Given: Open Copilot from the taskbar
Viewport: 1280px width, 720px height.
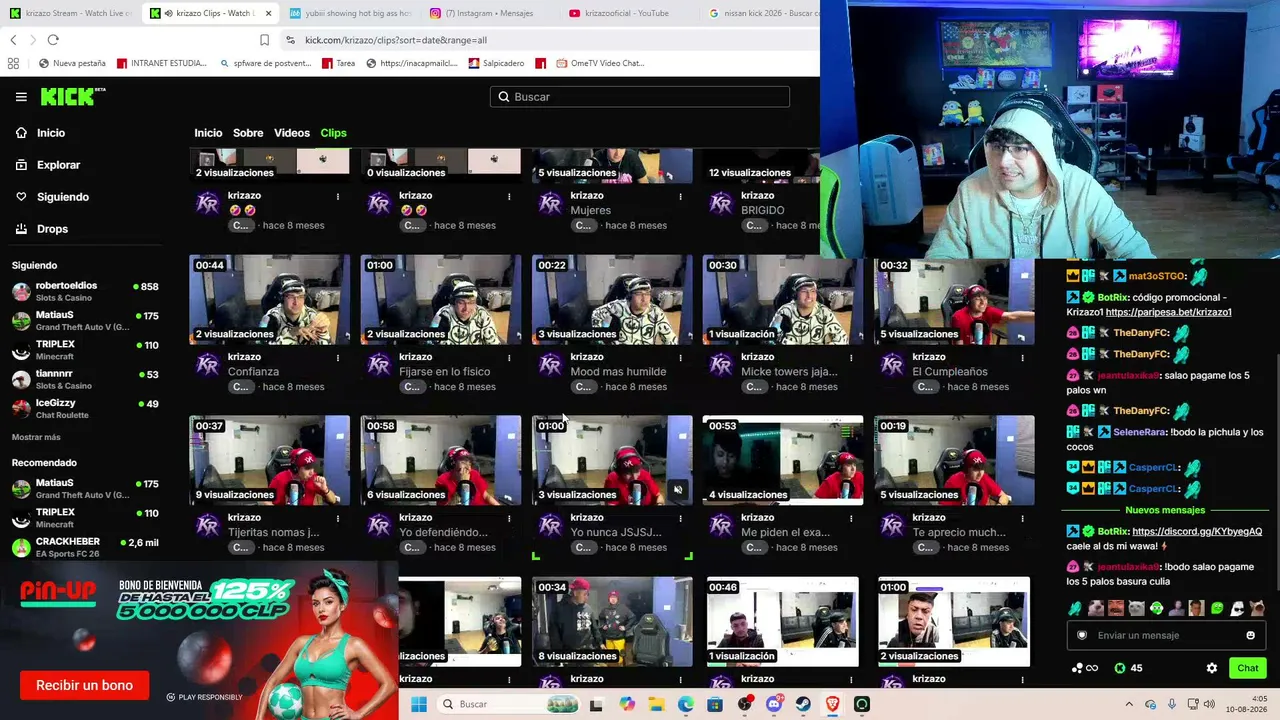Looking at the screenshot, I should [627, 704].
